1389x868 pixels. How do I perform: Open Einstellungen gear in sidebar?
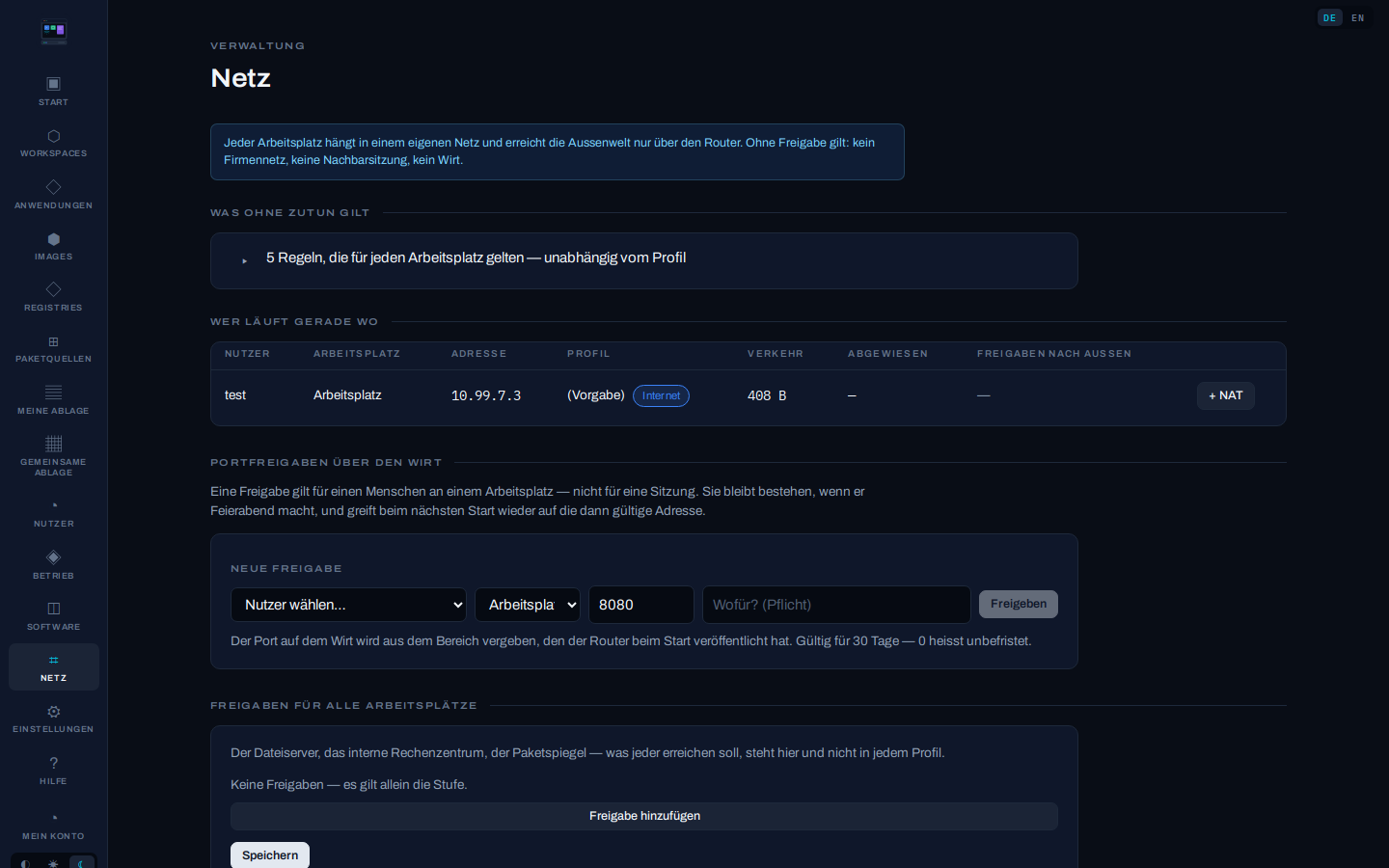point(53,719)
